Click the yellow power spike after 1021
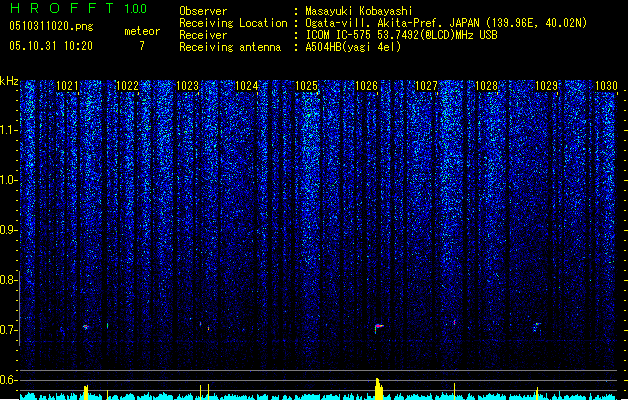 [86, 392]
